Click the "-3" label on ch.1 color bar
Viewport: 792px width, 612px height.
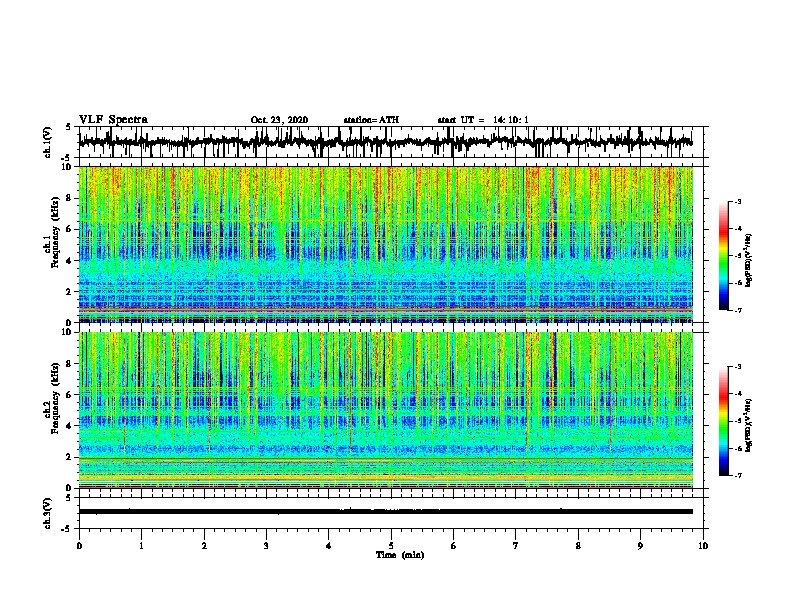(x=738, y=201)
